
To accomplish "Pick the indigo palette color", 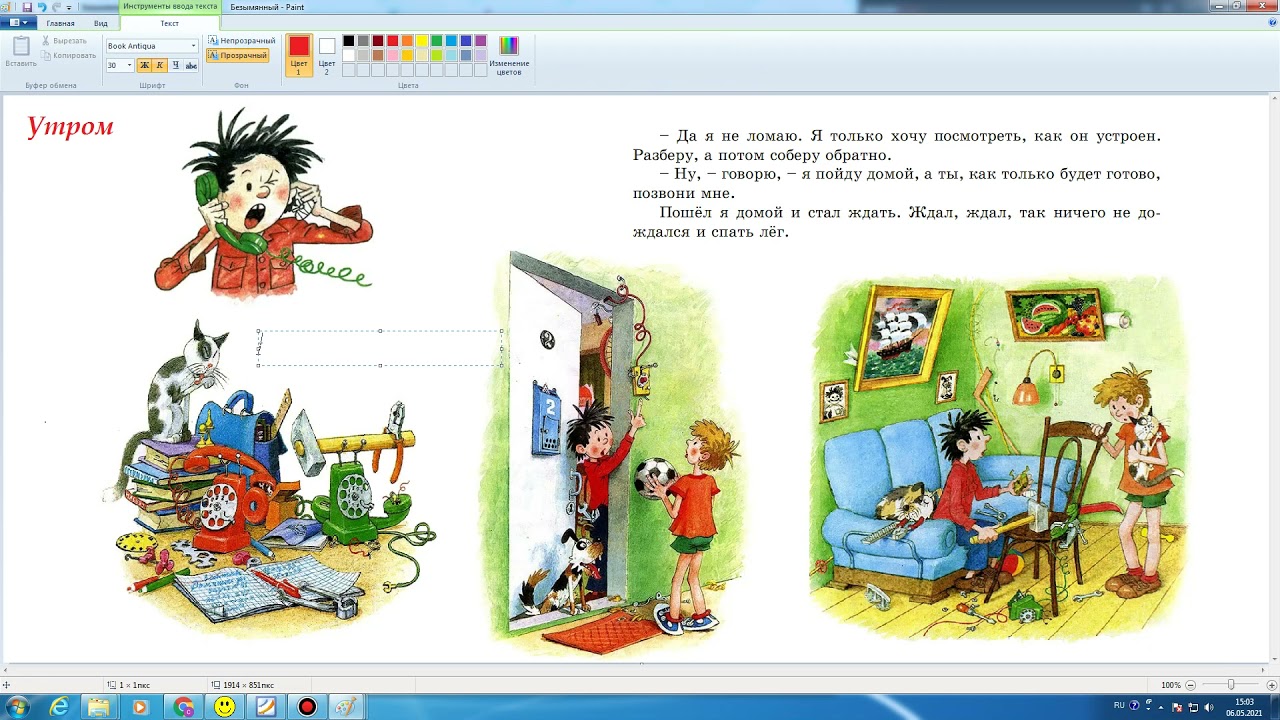I will coord(466,41).
